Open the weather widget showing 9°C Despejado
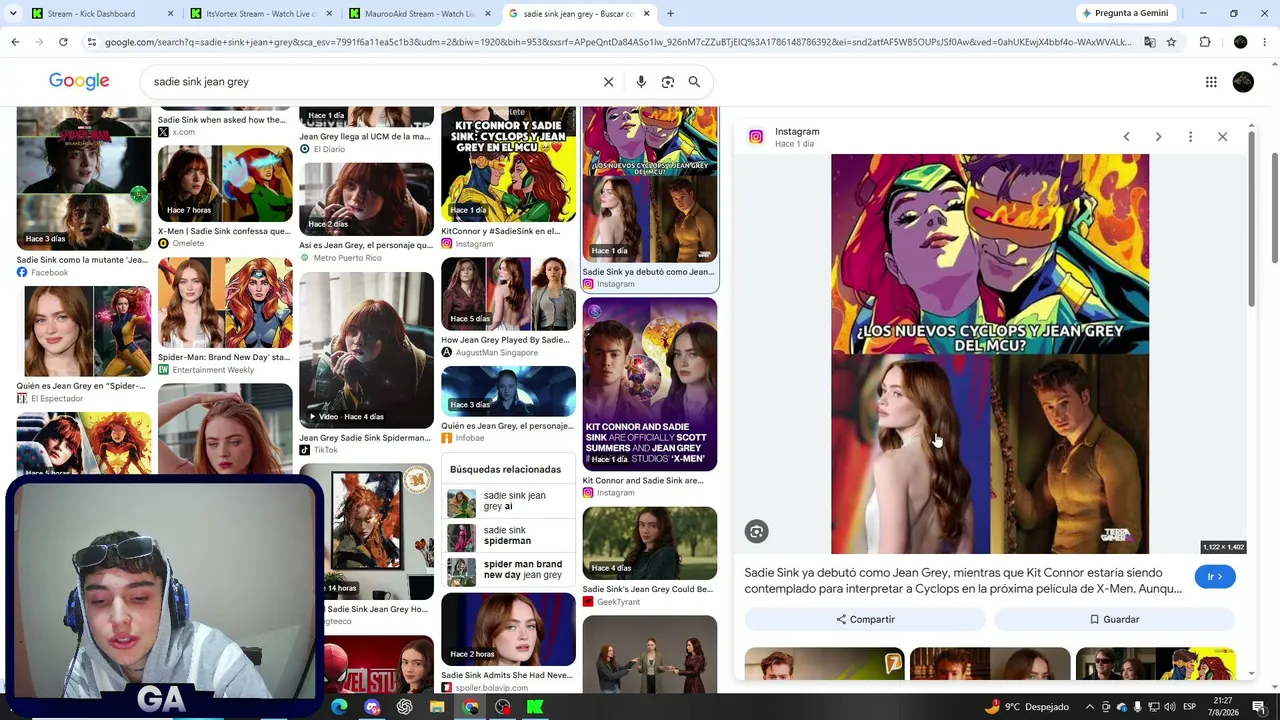 tap(1026, 707)
